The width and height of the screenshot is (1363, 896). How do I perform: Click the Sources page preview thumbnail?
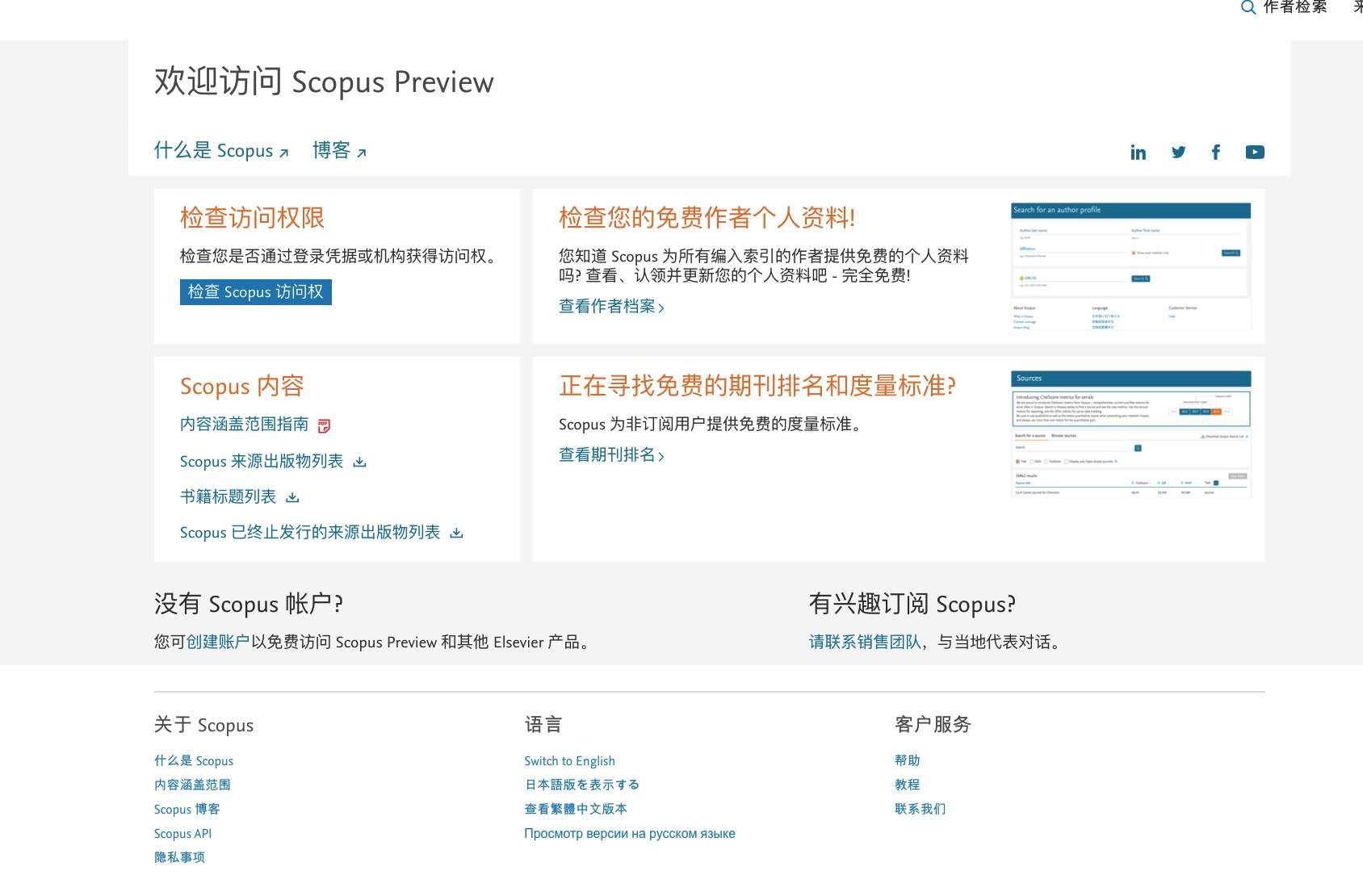(x=1131, y=434)
